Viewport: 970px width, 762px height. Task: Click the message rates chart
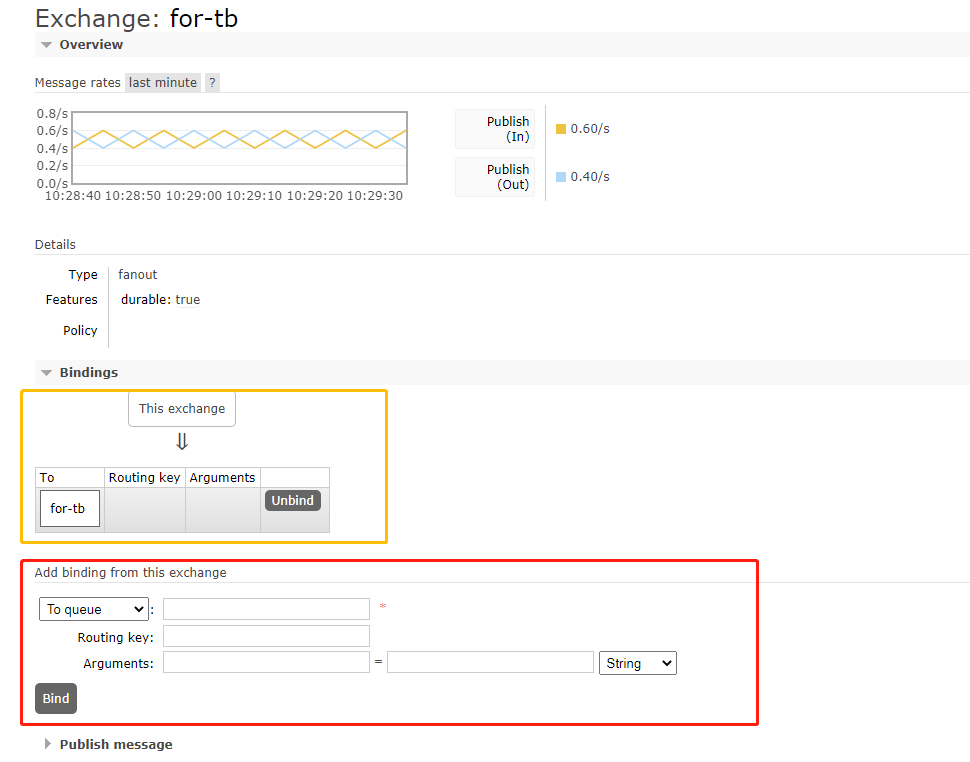[239, 148]
